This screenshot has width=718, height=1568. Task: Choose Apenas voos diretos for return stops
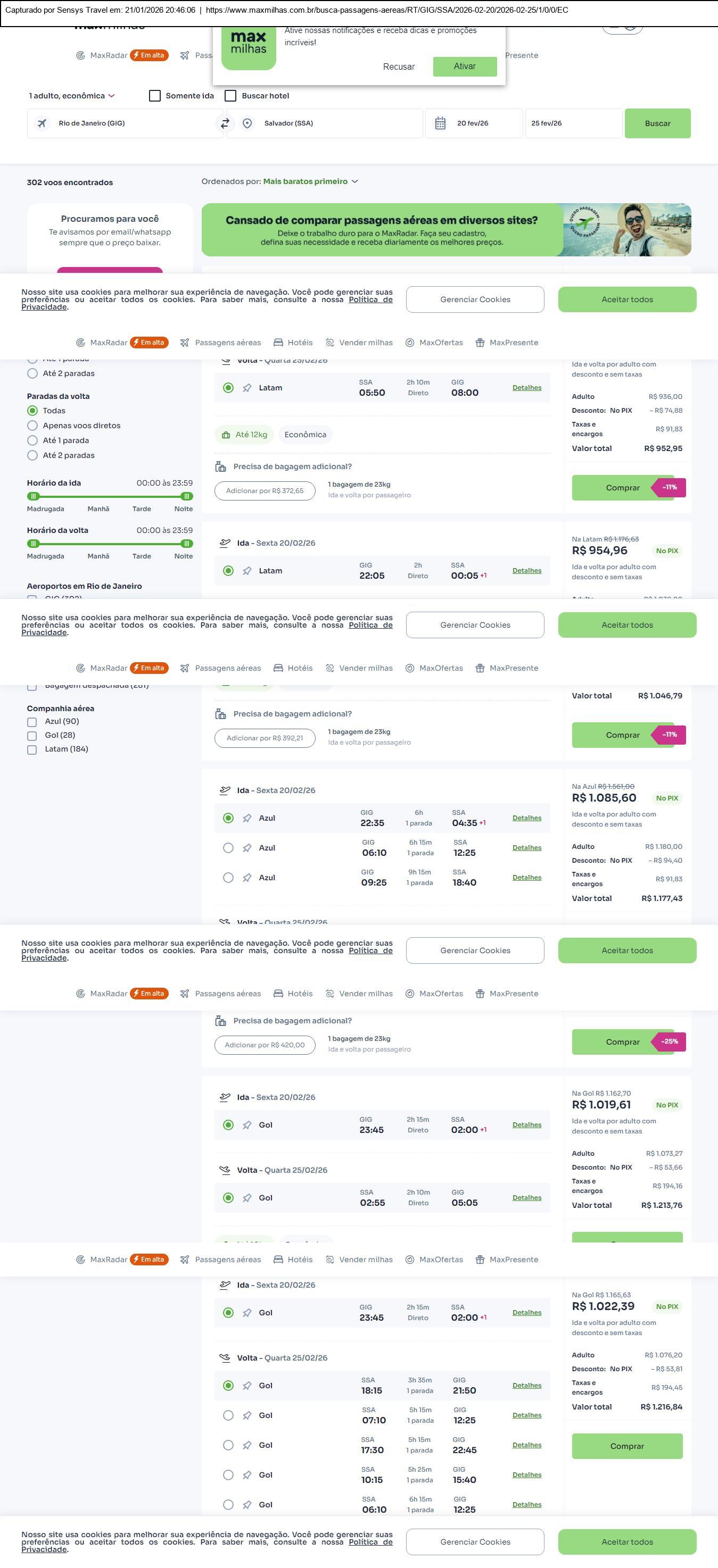pos(33,426)
